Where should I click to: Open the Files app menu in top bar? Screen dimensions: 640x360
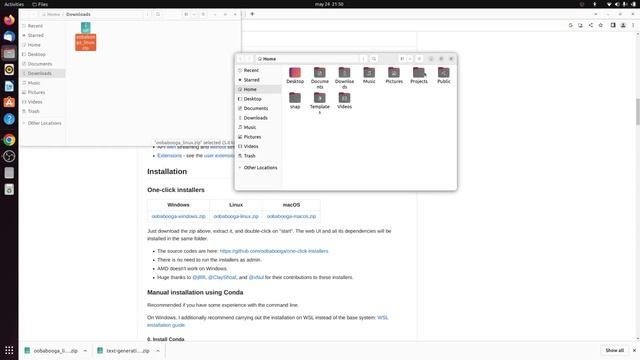[x=40, y=4]
